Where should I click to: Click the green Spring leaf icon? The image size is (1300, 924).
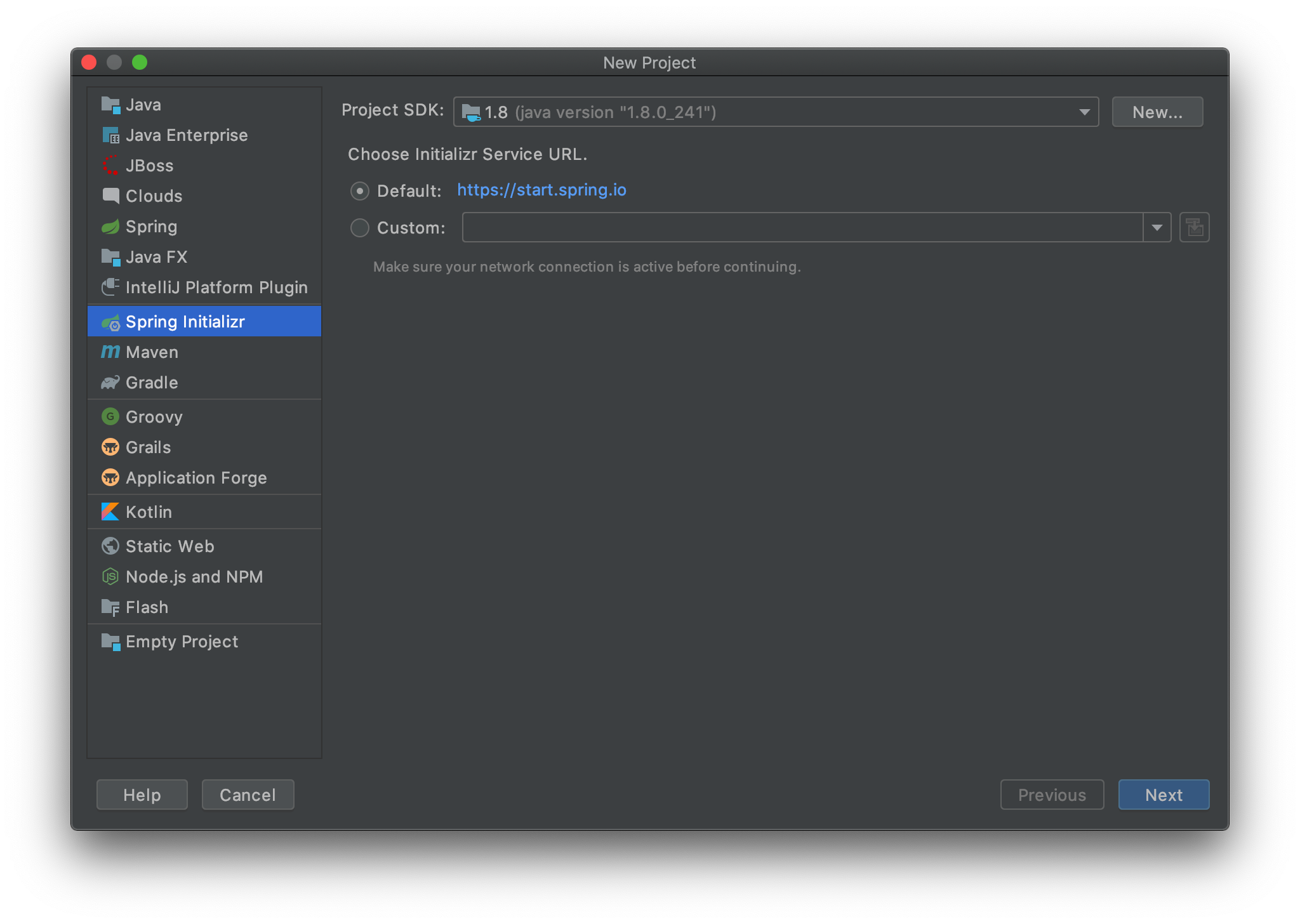(x=110, y=227)
